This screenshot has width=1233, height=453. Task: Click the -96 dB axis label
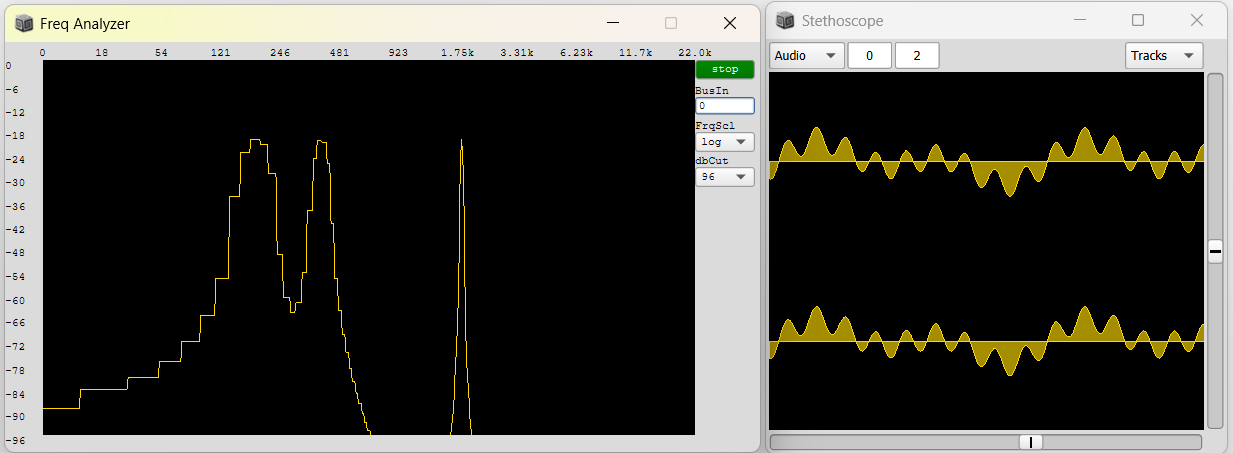pyautogui.click(x=14, y=440)
